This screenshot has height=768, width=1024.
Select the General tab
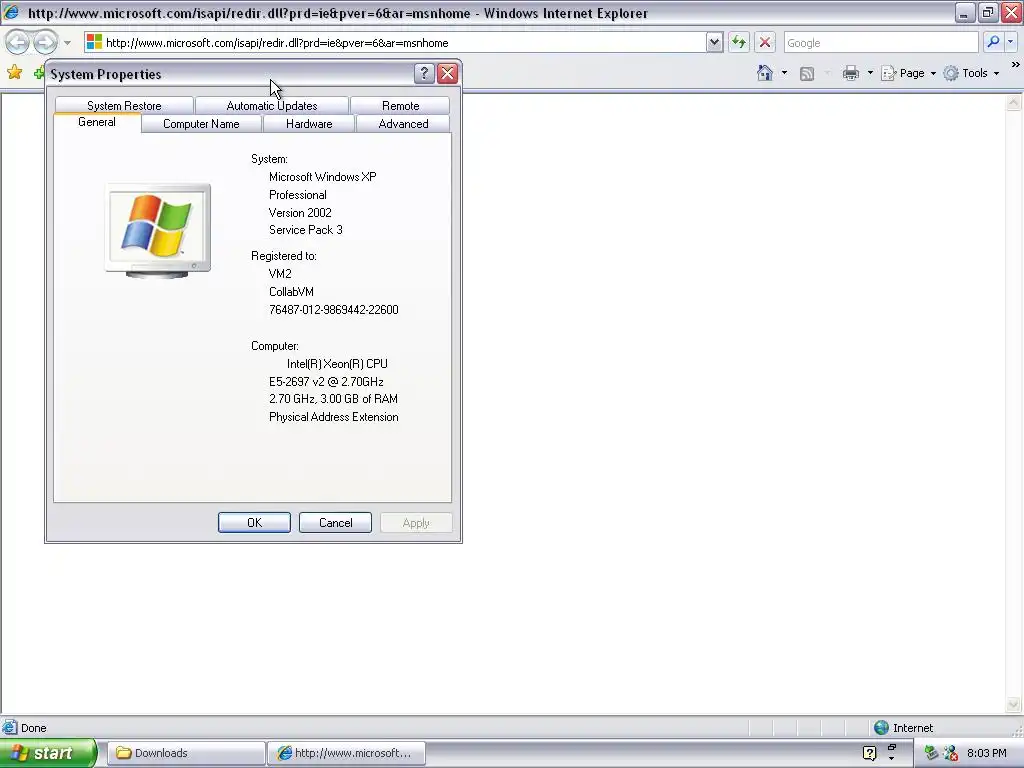[97, 122]
